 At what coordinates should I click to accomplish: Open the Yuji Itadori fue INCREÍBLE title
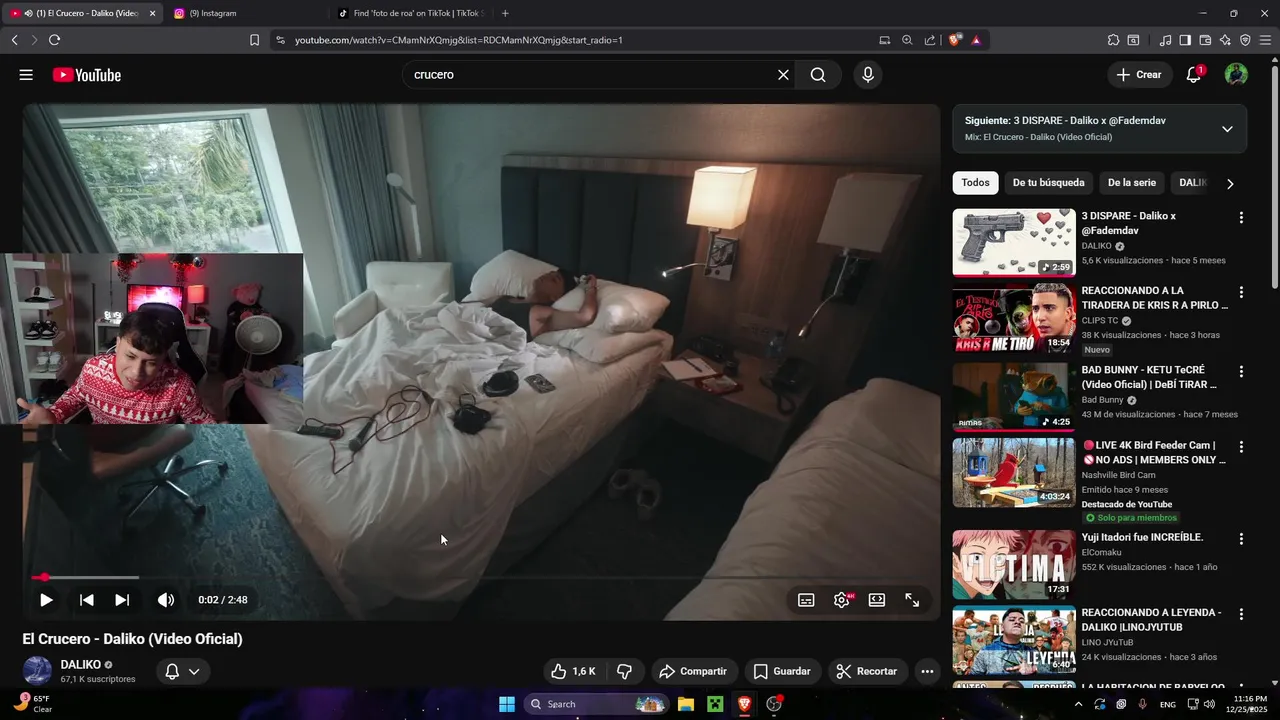(x=1142, y=537)
